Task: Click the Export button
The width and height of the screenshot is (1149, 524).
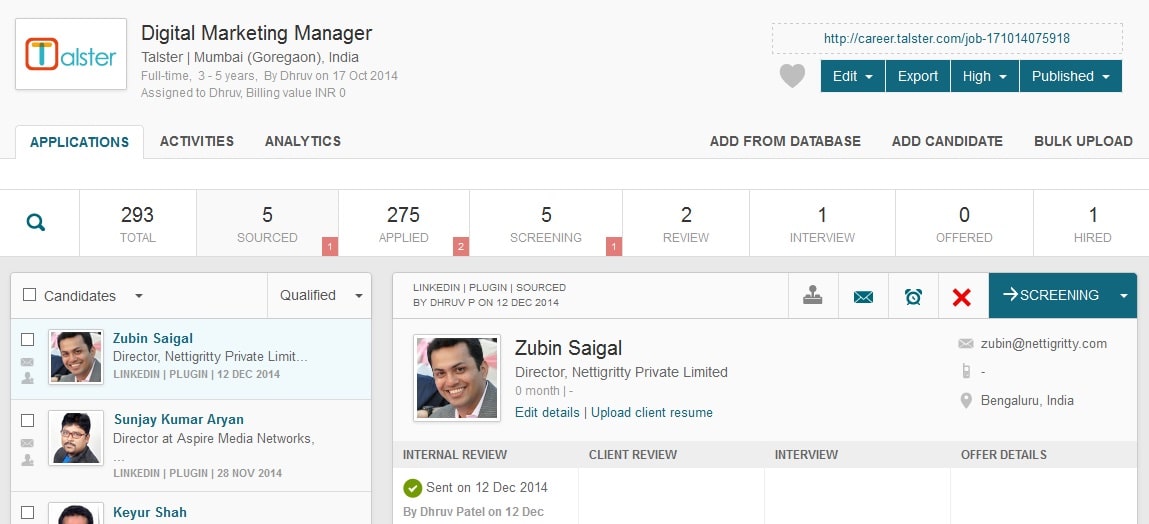Action: point(917,76)
